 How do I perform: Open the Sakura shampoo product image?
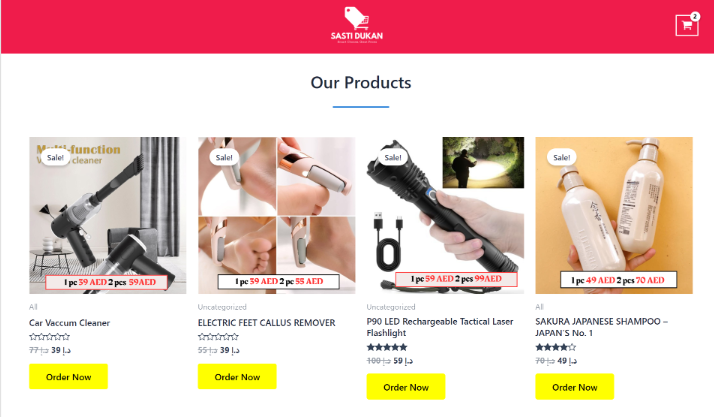click(x=614, y=215)
